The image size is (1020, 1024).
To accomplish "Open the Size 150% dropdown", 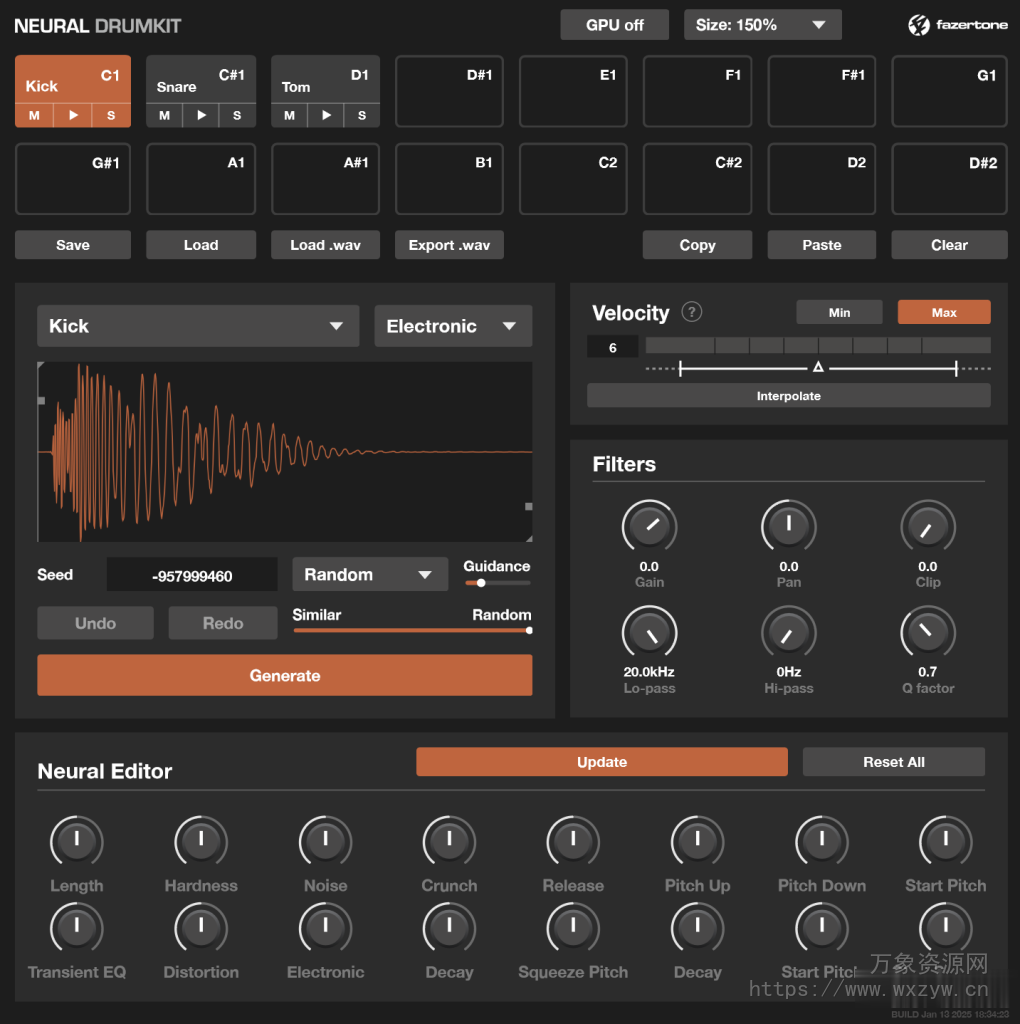I will tap(762, 24).
